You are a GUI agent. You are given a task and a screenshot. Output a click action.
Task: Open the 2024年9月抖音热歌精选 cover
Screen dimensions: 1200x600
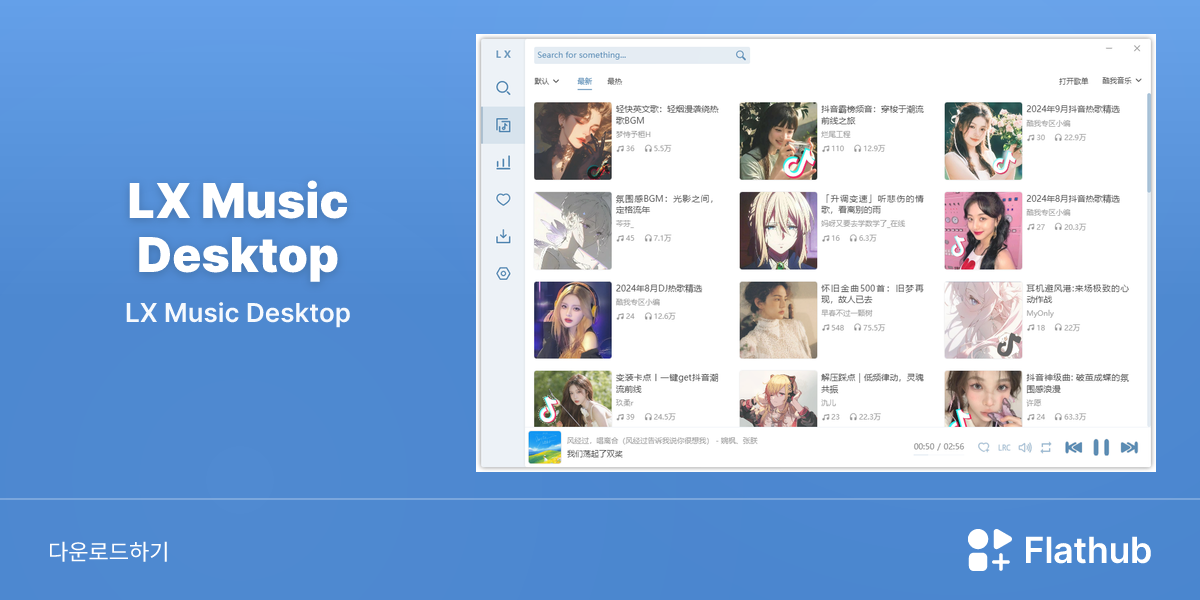(983, 141)
